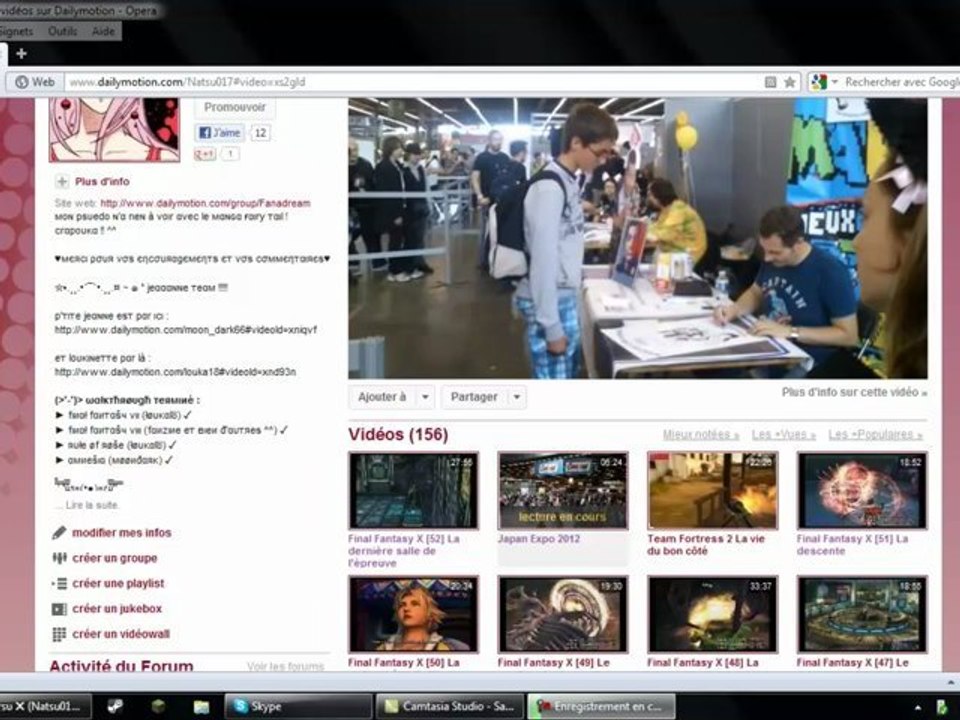
Task: Click the Japan Expo 2012 title link
Action: tap(539, 539)
